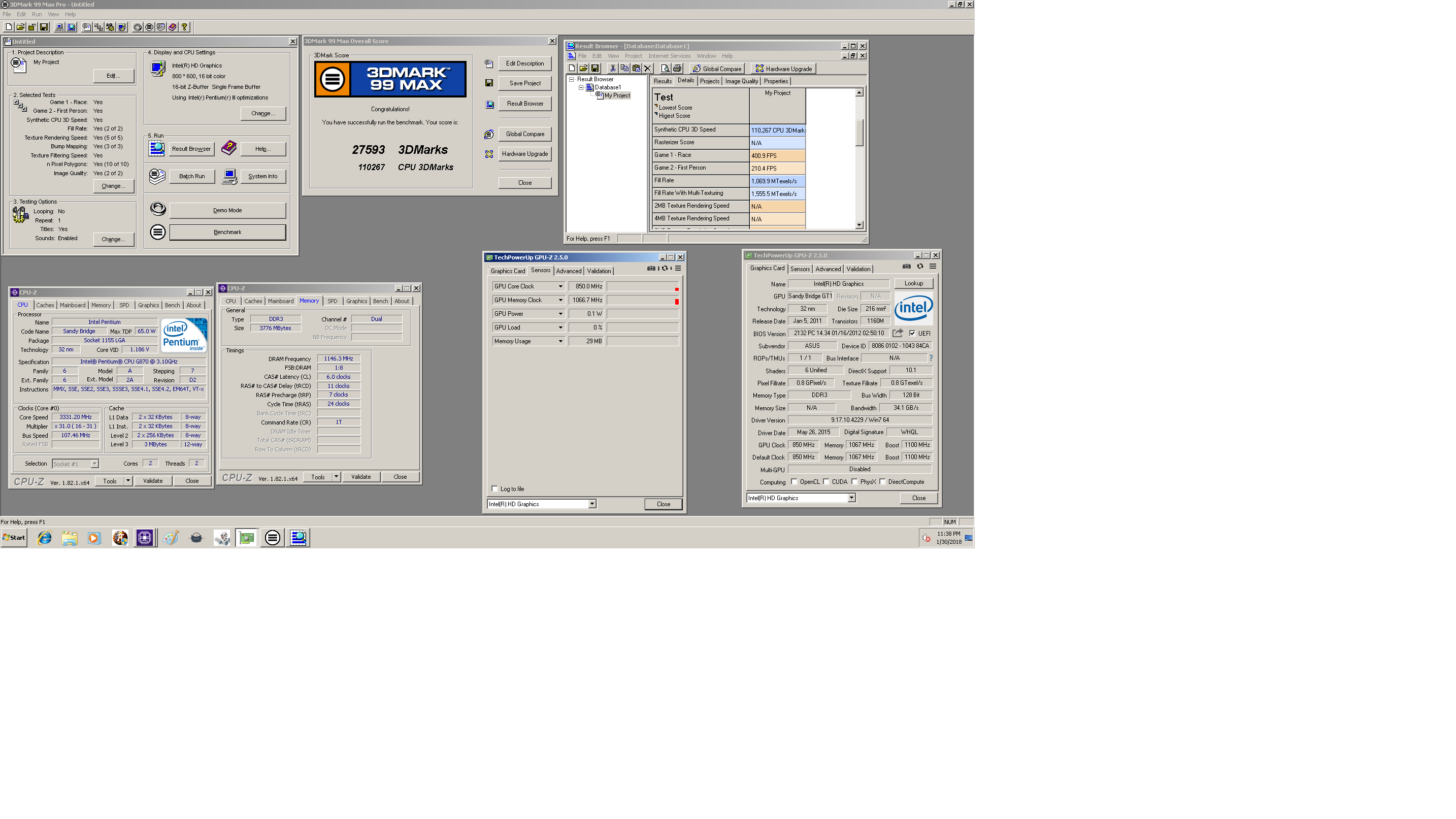Open Advanced tab in GPU-Z Sensors window

click(569, 271)
